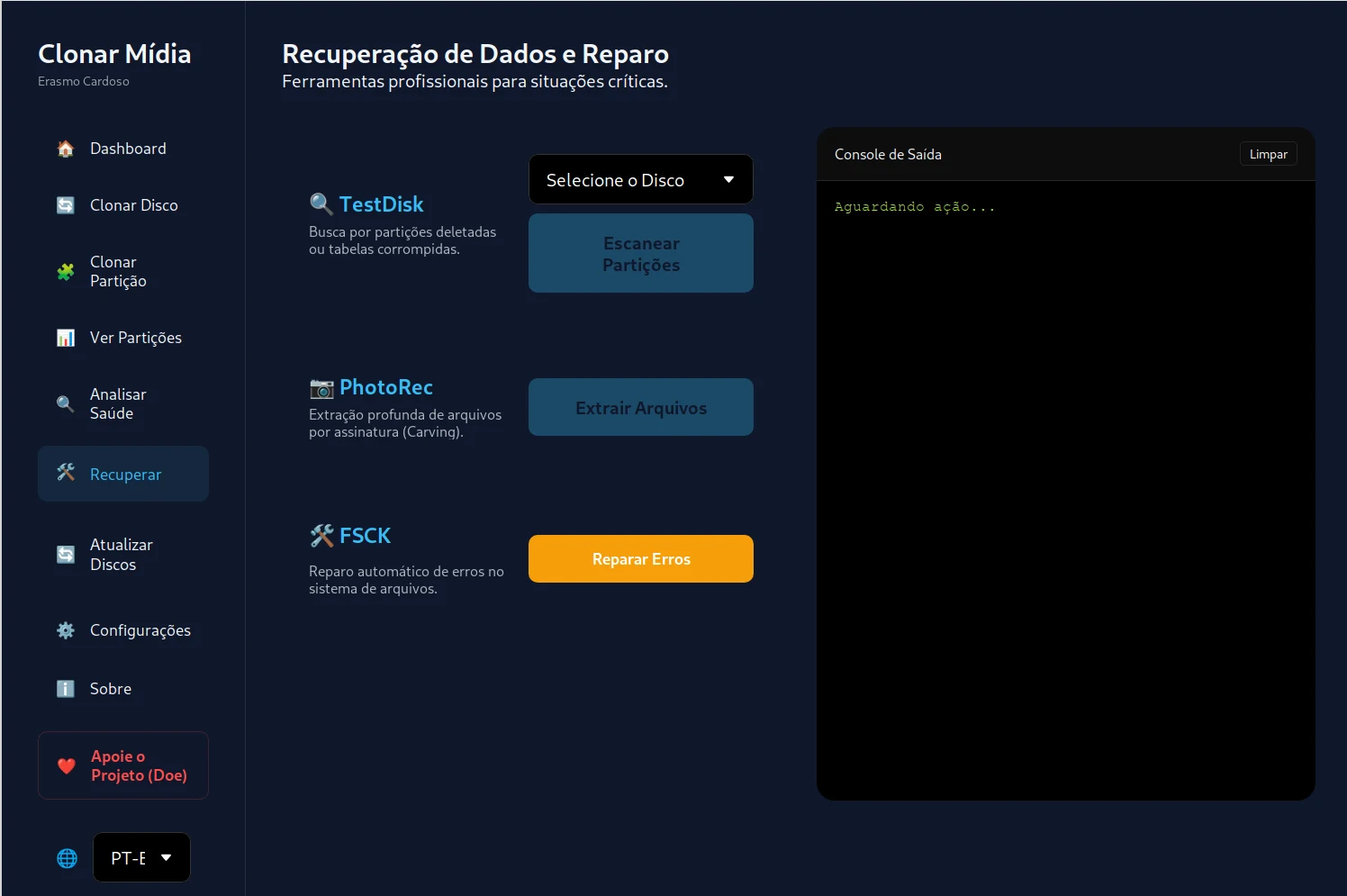Click the Configurações gear icon
Image resolution: width=1347 pixels, height=896 pixels.
coord(66,630)
